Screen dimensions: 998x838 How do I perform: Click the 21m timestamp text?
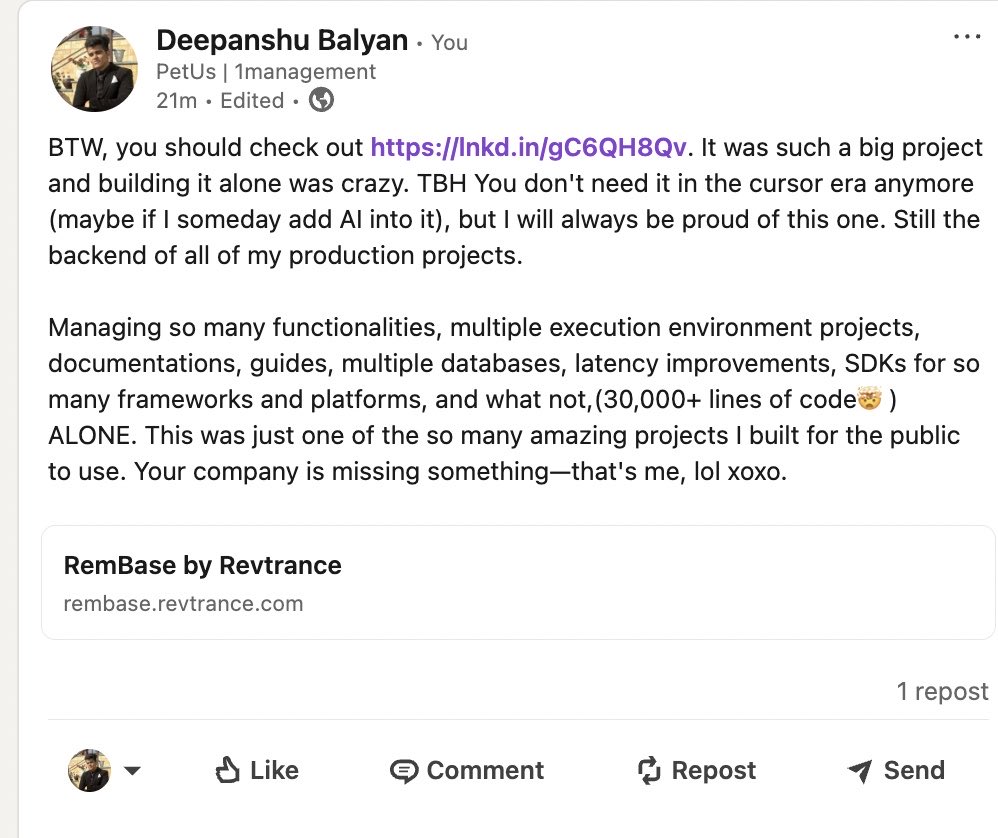pos(176,101)
